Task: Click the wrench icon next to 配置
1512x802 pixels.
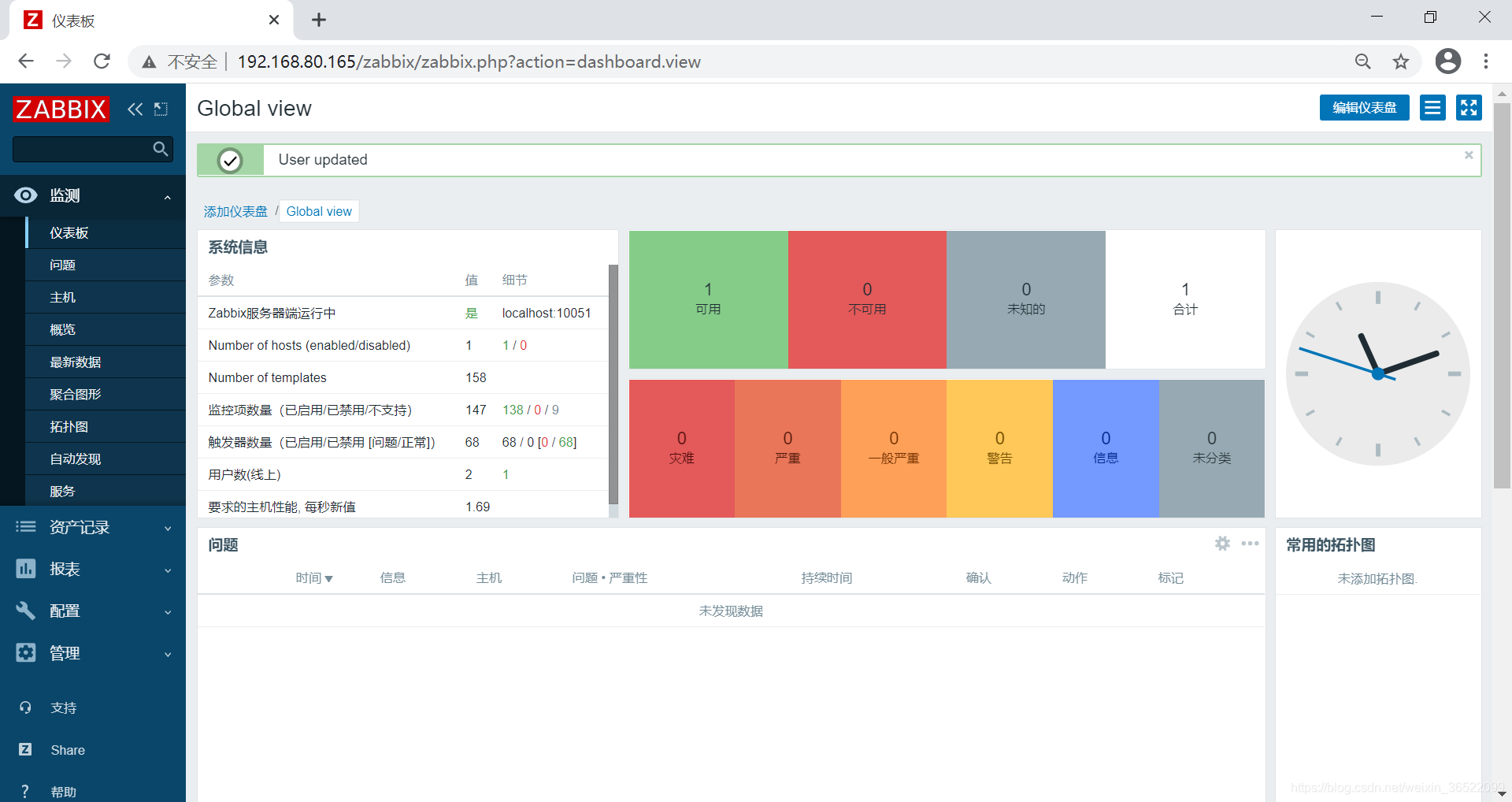Action: (x=25, y=611)
